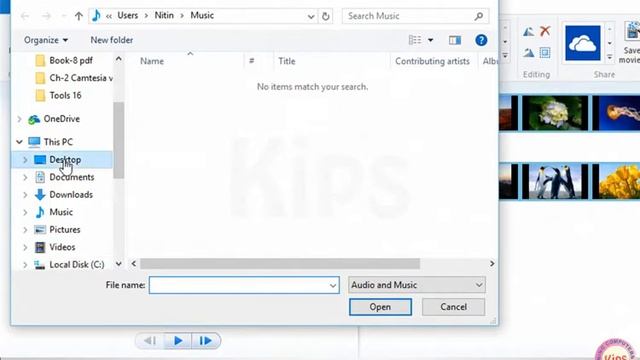Image resolution: width=640 pixels, height=360 pixels.
Task: Expand the Documents tree node
Action: tap(25, 177)
